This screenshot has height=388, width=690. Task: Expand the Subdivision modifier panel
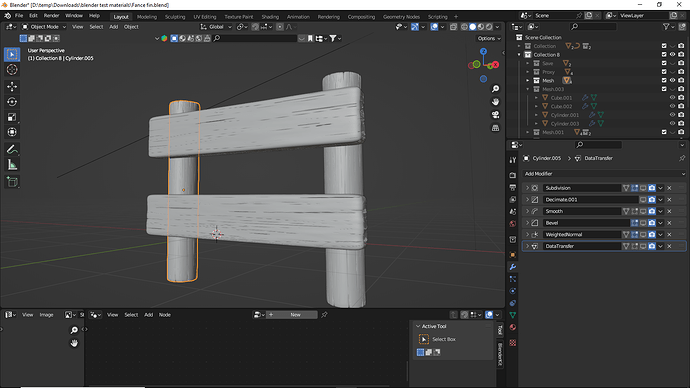point(527,188)
